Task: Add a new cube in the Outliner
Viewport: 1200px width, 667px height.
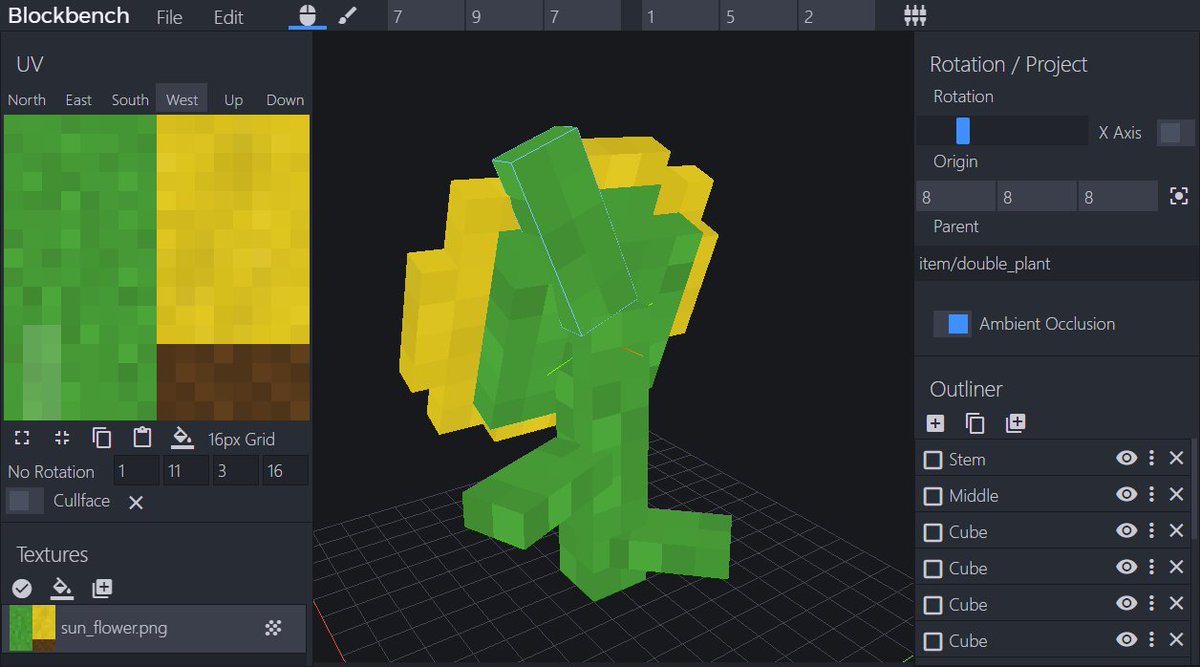Action: pos(935,423)
